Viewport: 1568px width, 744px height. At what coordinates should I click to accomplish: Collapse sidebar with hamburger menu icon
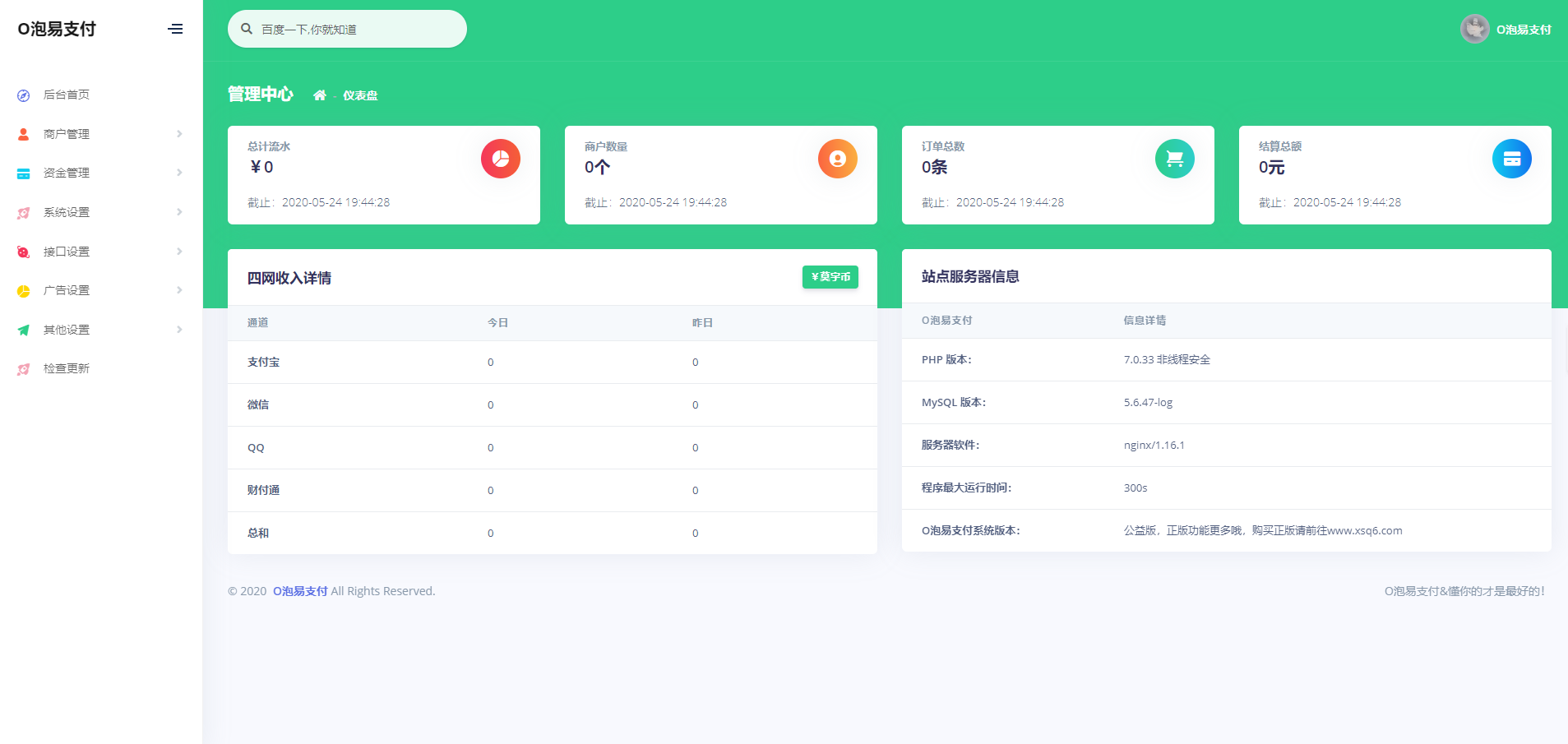click(175, 29)
